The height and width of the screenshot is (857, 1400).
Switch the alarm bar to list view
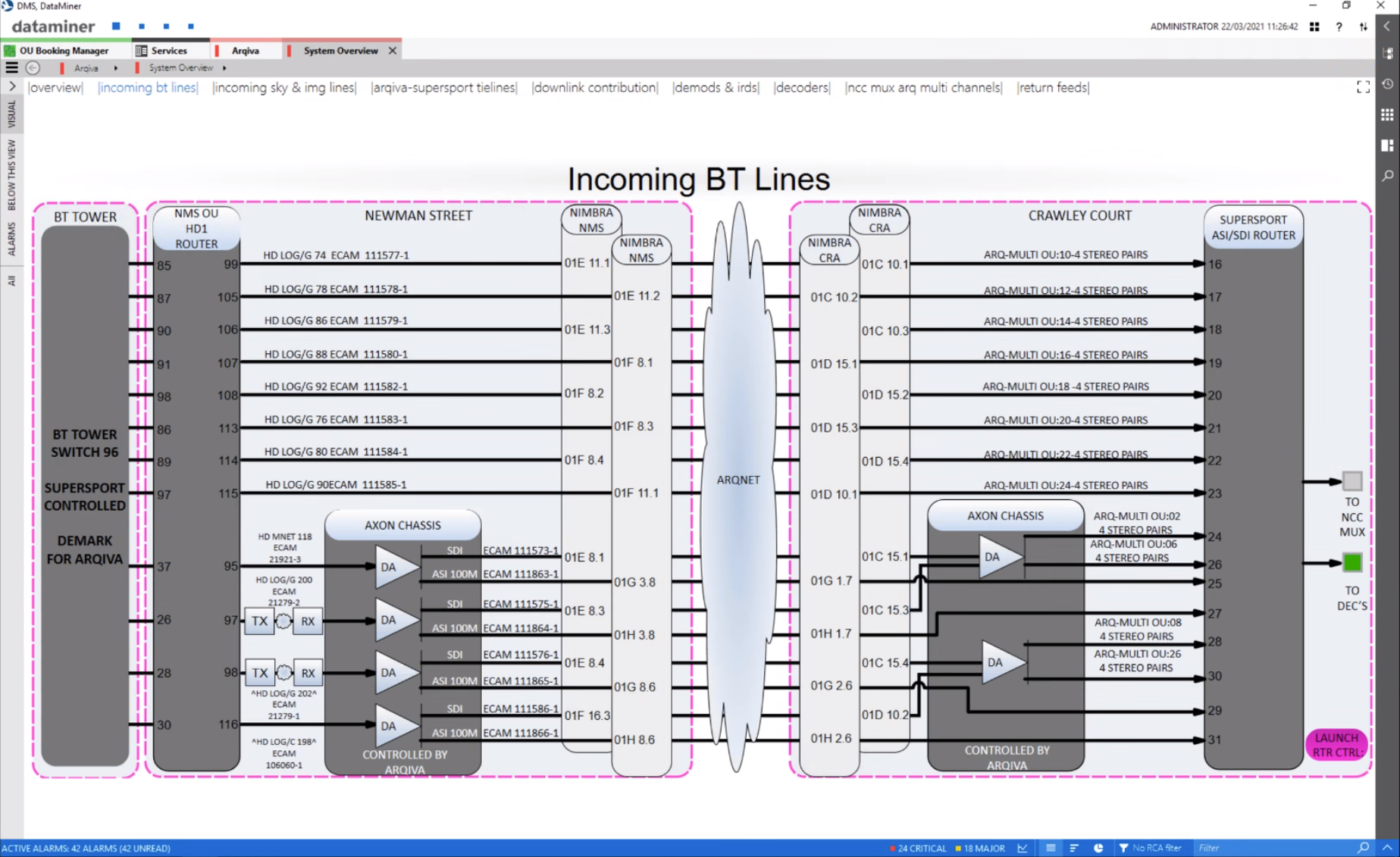[1051, 848]
